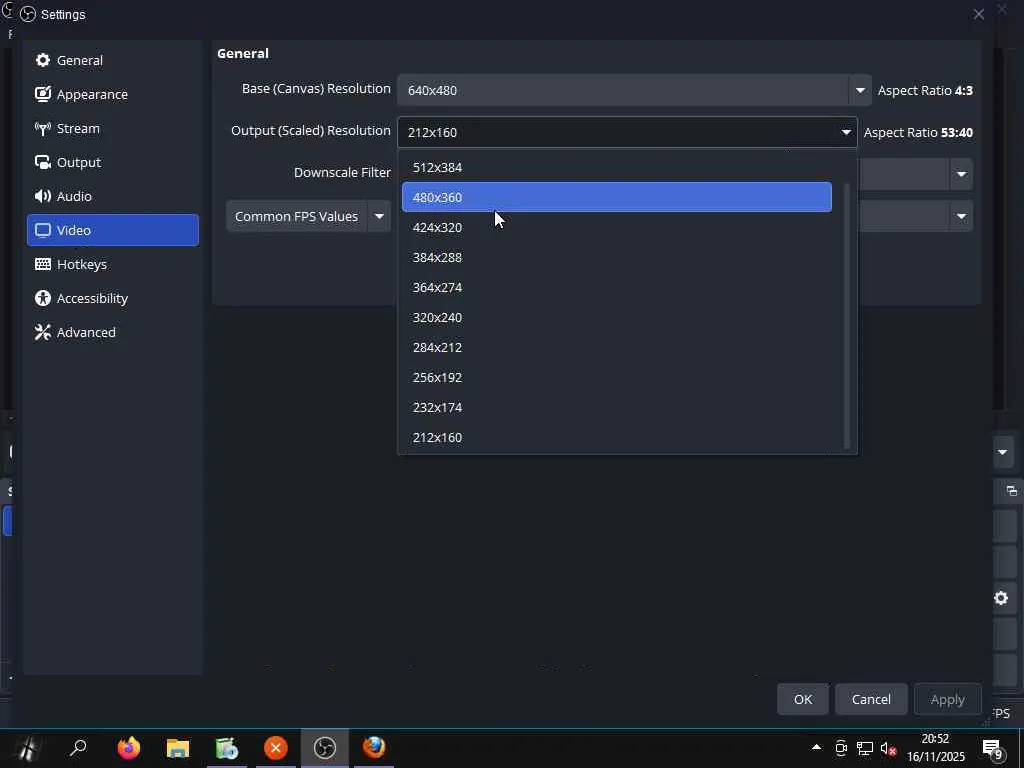The width and height of the screenshot is (1024, 768).
Task: Expand the FPS value dropdown arrow
Action: tap(961, 216)
